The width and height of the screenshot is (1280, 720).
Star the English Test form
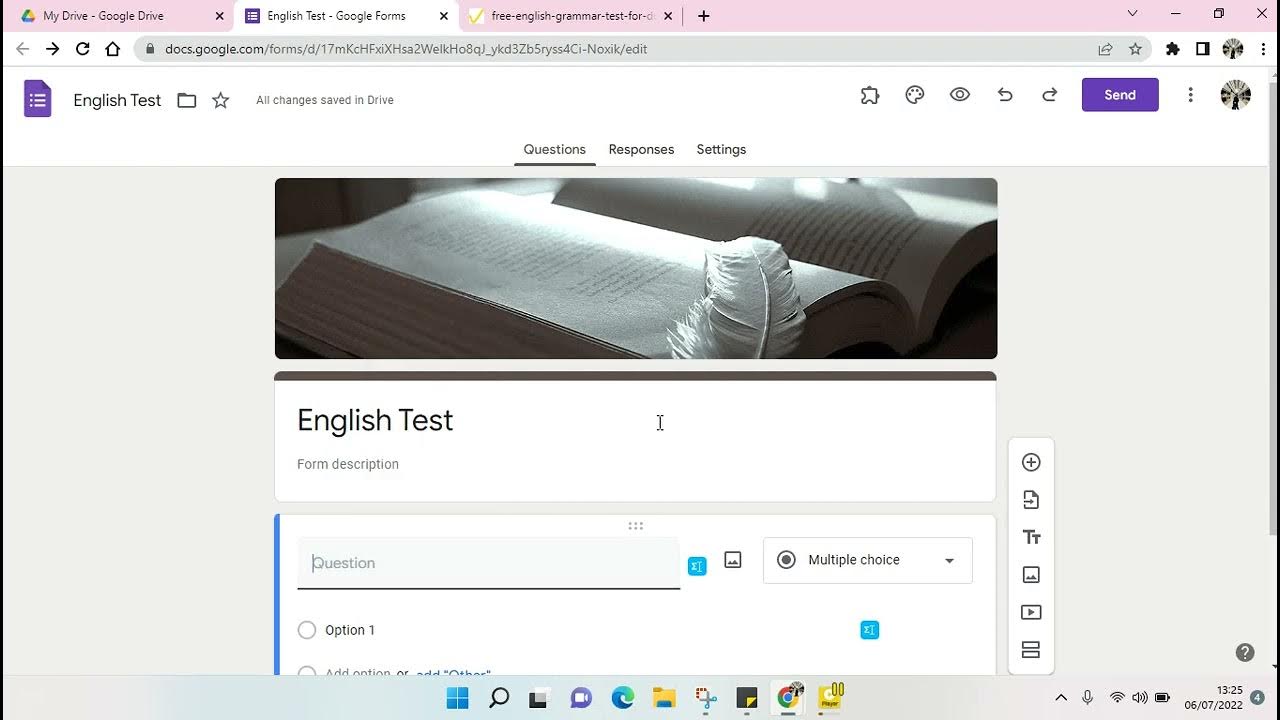pyautogui.click(x=221, y=100)
